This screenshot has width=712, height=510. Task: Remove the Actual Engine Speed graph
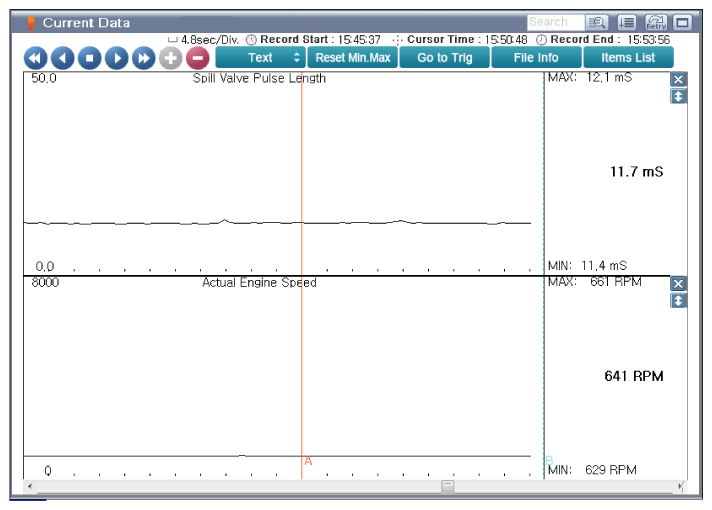click(678, 284)
